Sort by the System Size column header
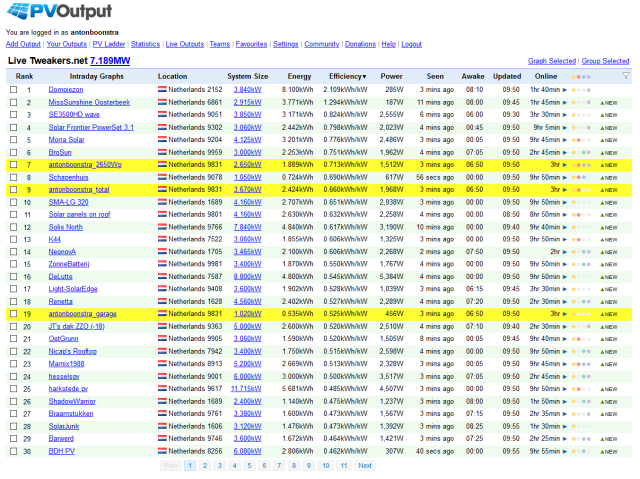 248,76
